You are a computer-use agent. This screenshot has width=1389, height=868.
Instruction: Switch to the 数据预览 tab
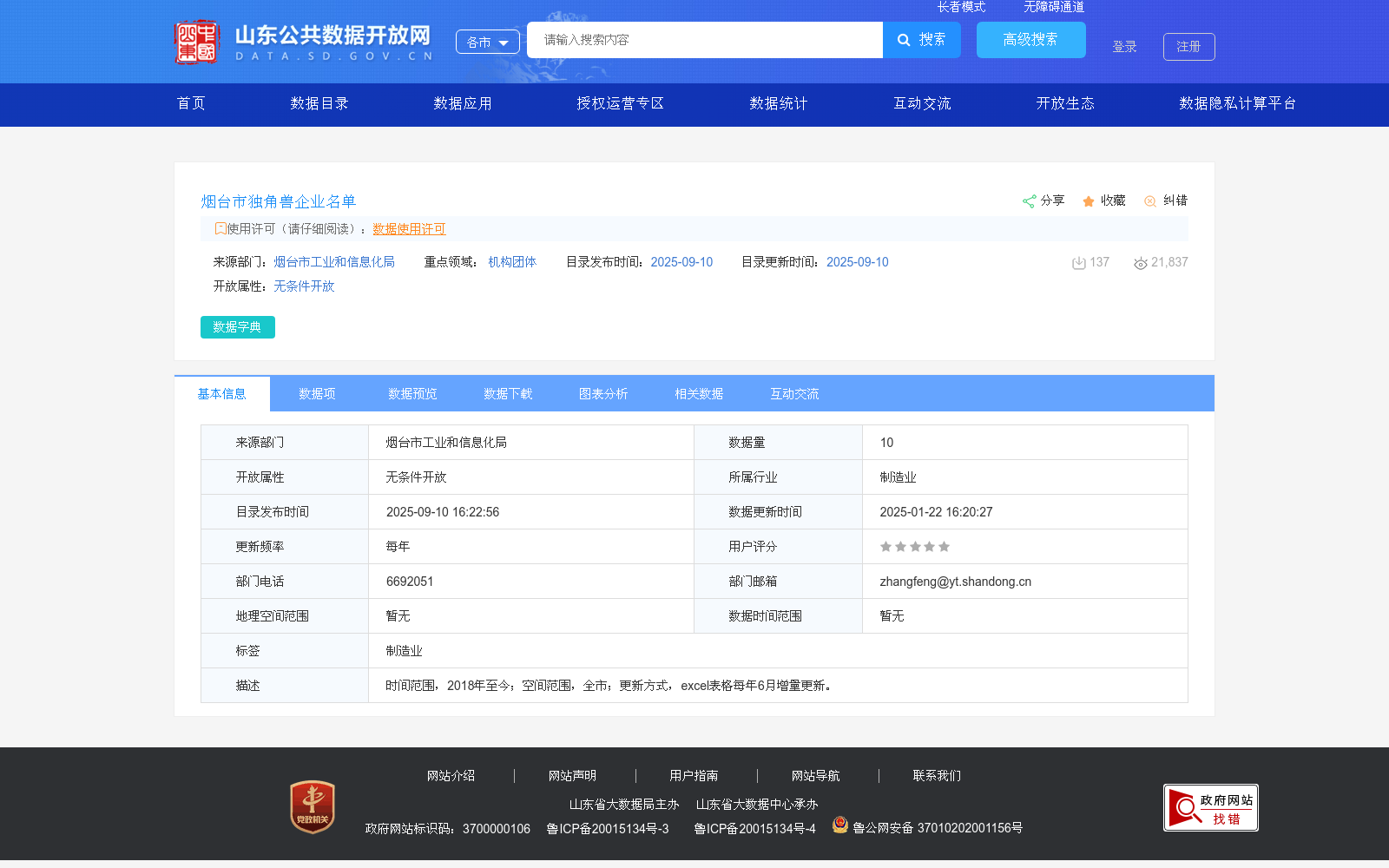413,394
